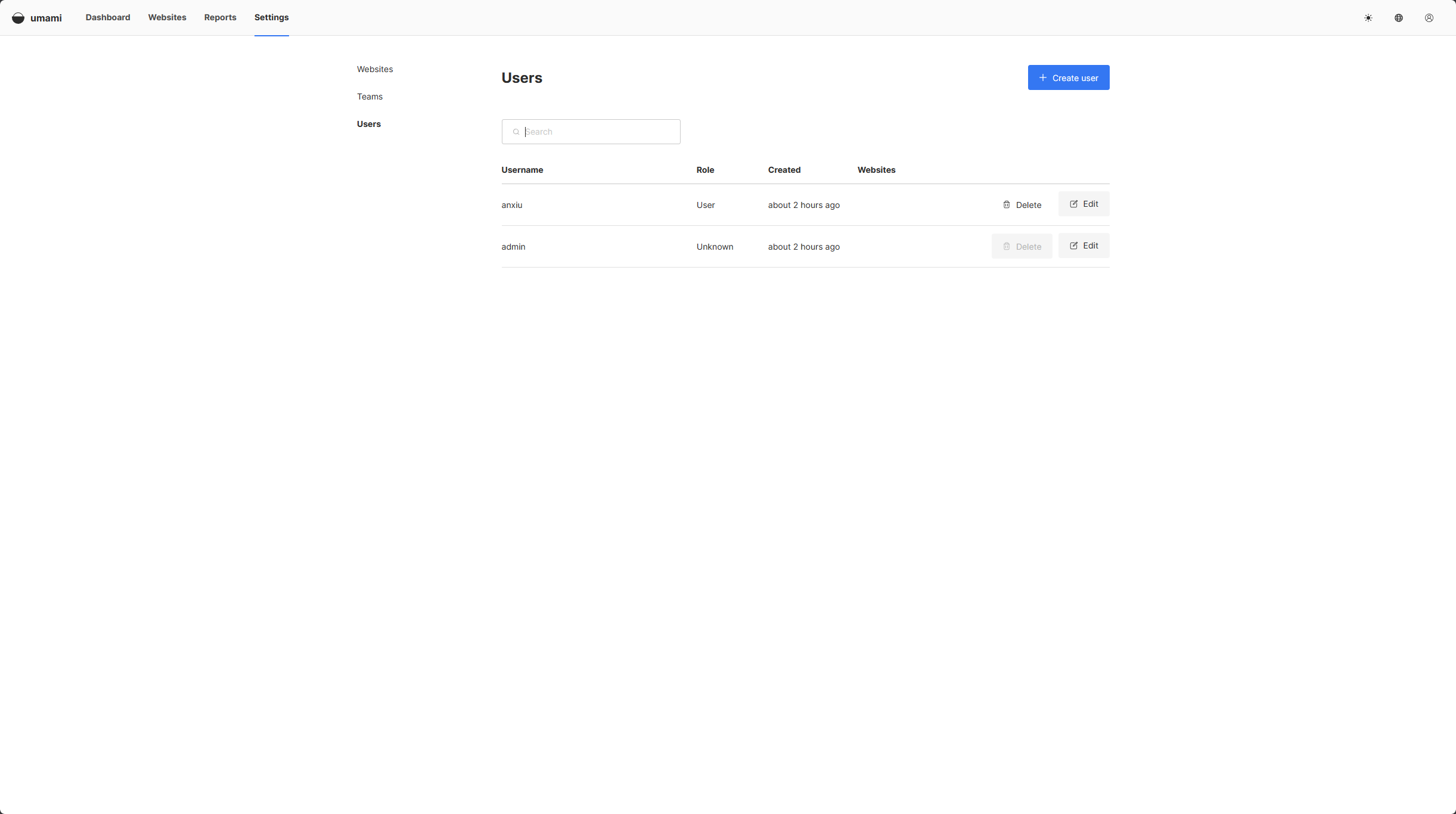Select the Settings tab
Image resolution: width=1456 pixels, height=814 pixels.
(x=271, y=17)
